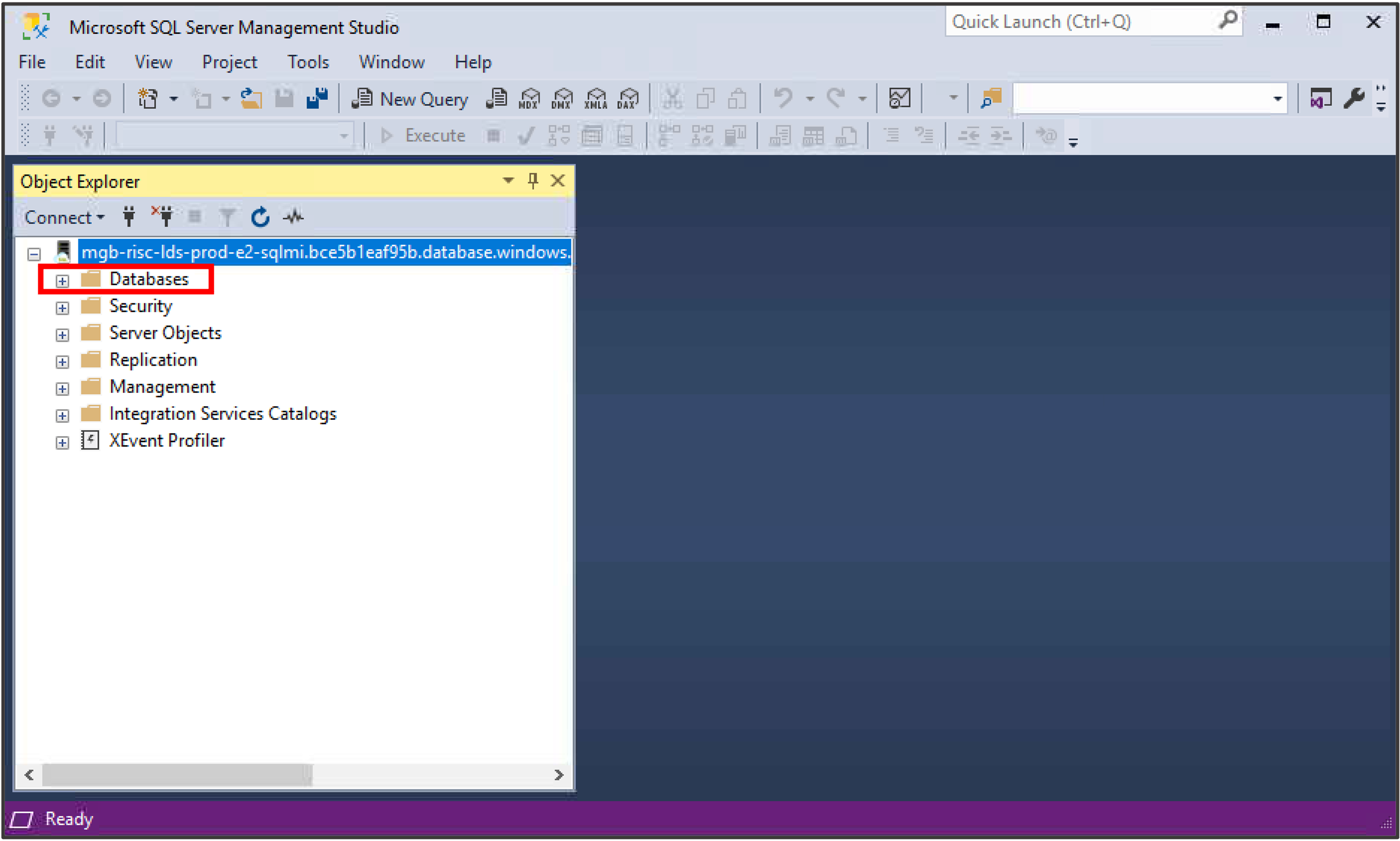Viewport: 1400px width, 841px height.
Task: Open the Find combo box dropdown
Action: [x=1277, y=99]
